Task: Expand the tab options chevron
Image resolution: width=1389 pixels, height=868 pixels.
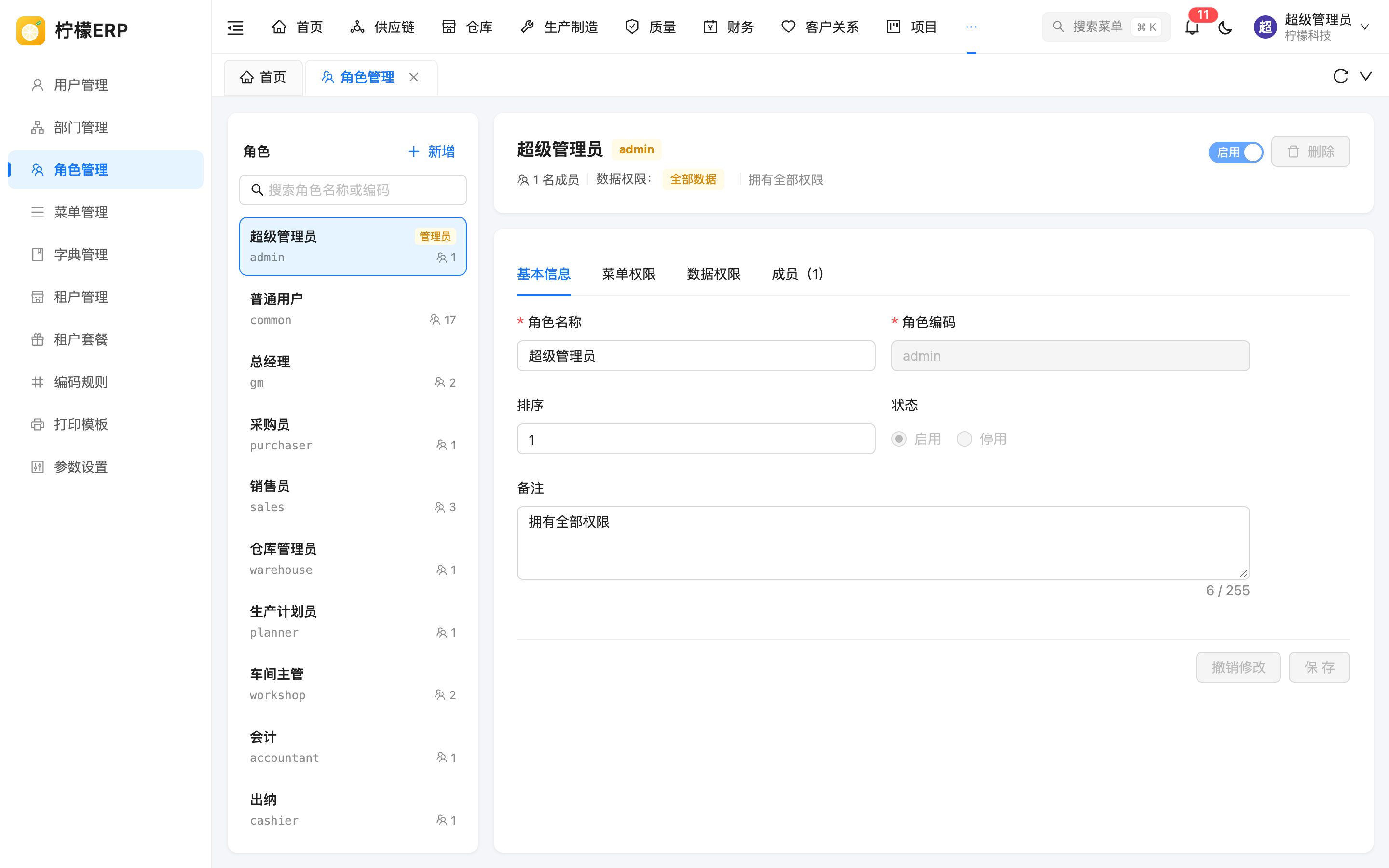Action: [x=1366, y=76]
